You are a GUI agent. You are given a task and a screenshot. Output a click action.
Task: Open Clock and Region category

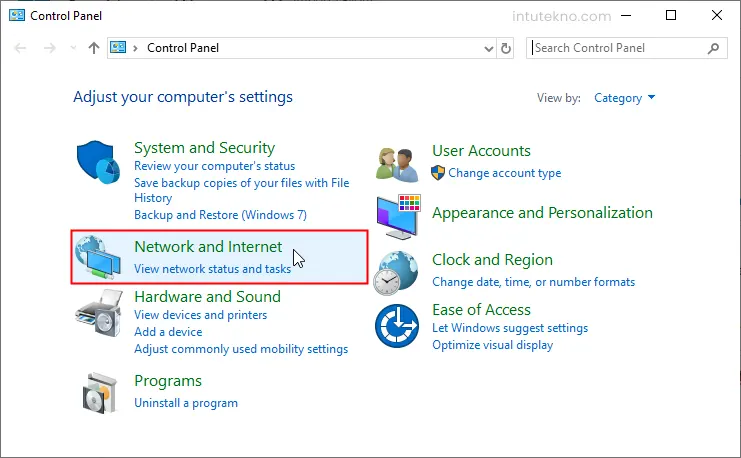492,259
